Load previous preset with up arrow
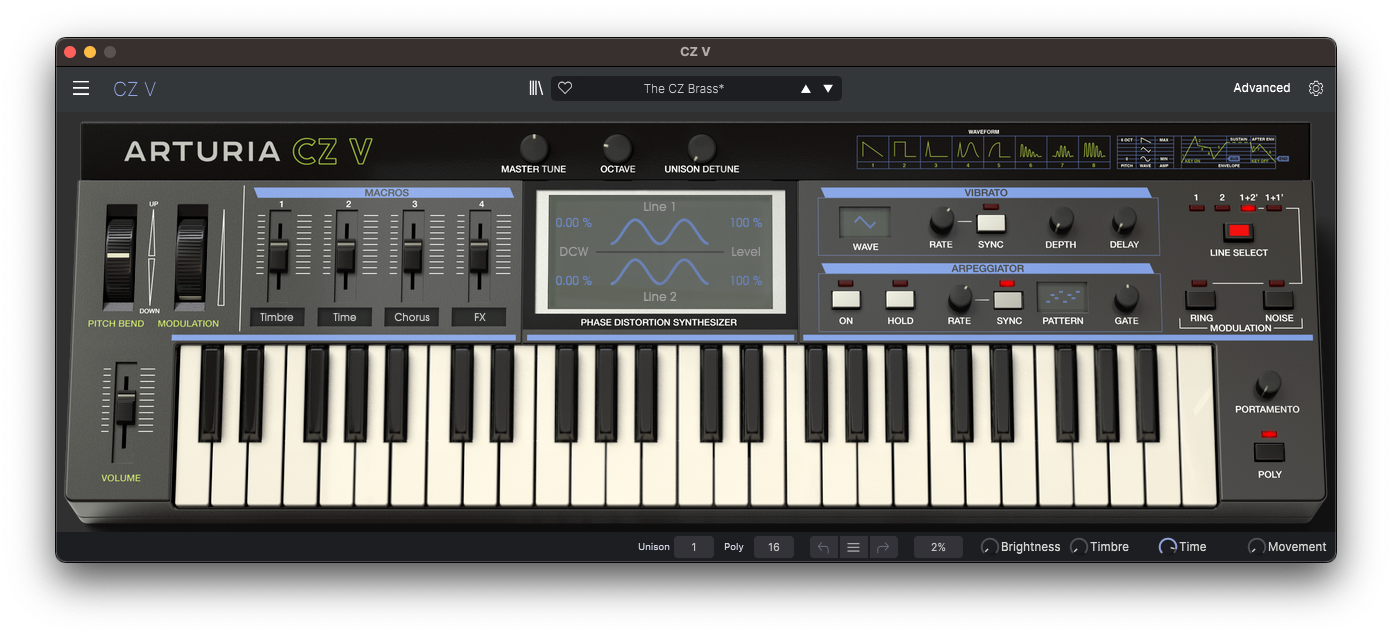The width and height of the screenshot is (1392, 636). tap(806, 88)
